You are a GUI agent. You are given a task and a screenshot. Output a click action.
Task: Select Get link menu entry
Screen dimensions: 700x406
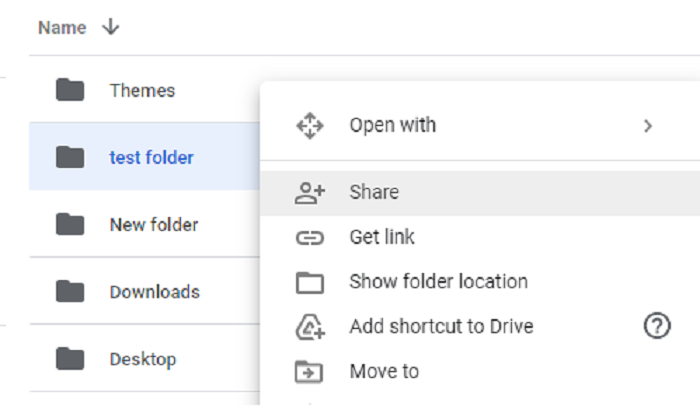(x=382, y=238)
